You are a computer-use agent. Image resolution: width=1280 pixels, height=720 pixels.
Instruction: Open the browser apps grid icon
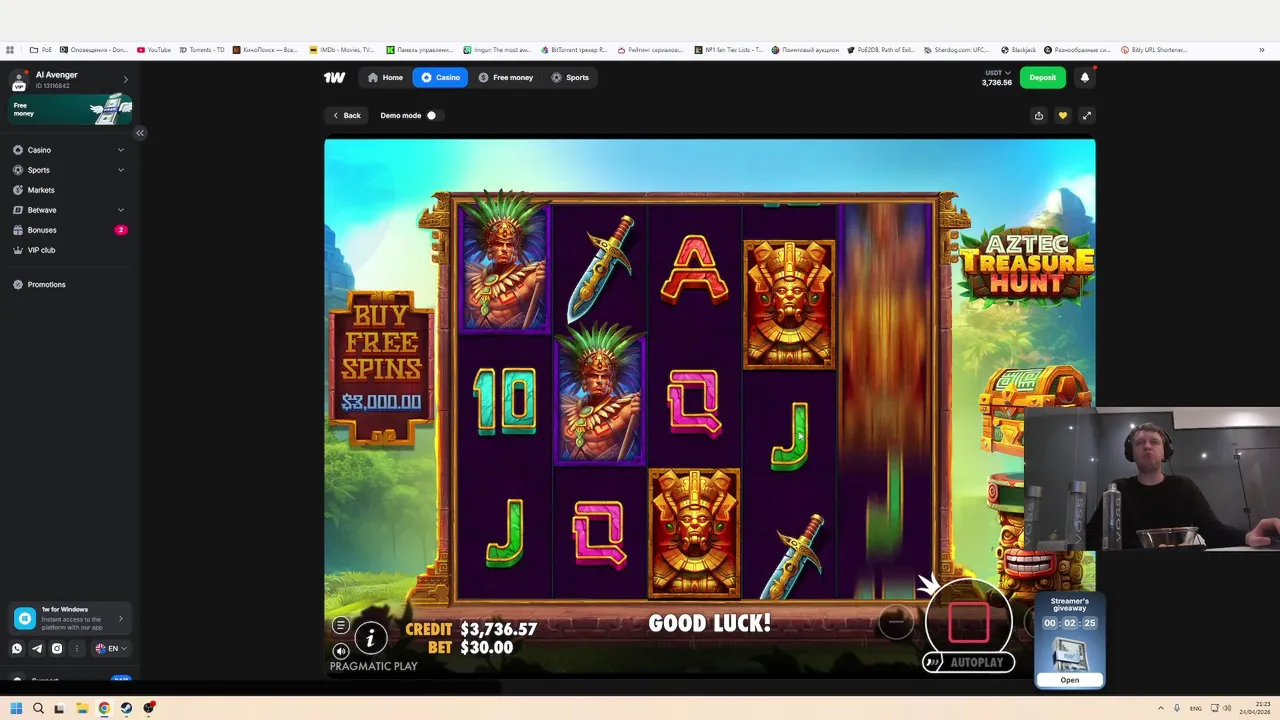[x=10, y=50]
